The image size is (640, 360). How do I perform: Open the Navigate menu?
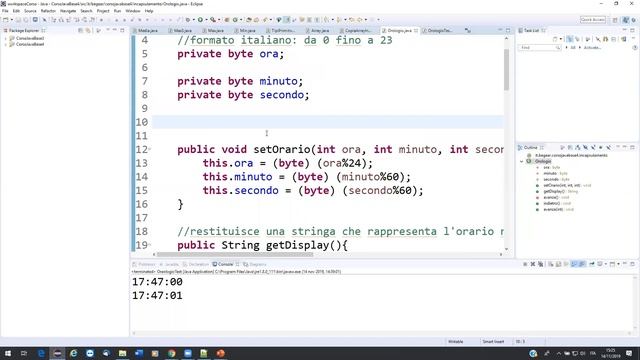tap(68, 11)
